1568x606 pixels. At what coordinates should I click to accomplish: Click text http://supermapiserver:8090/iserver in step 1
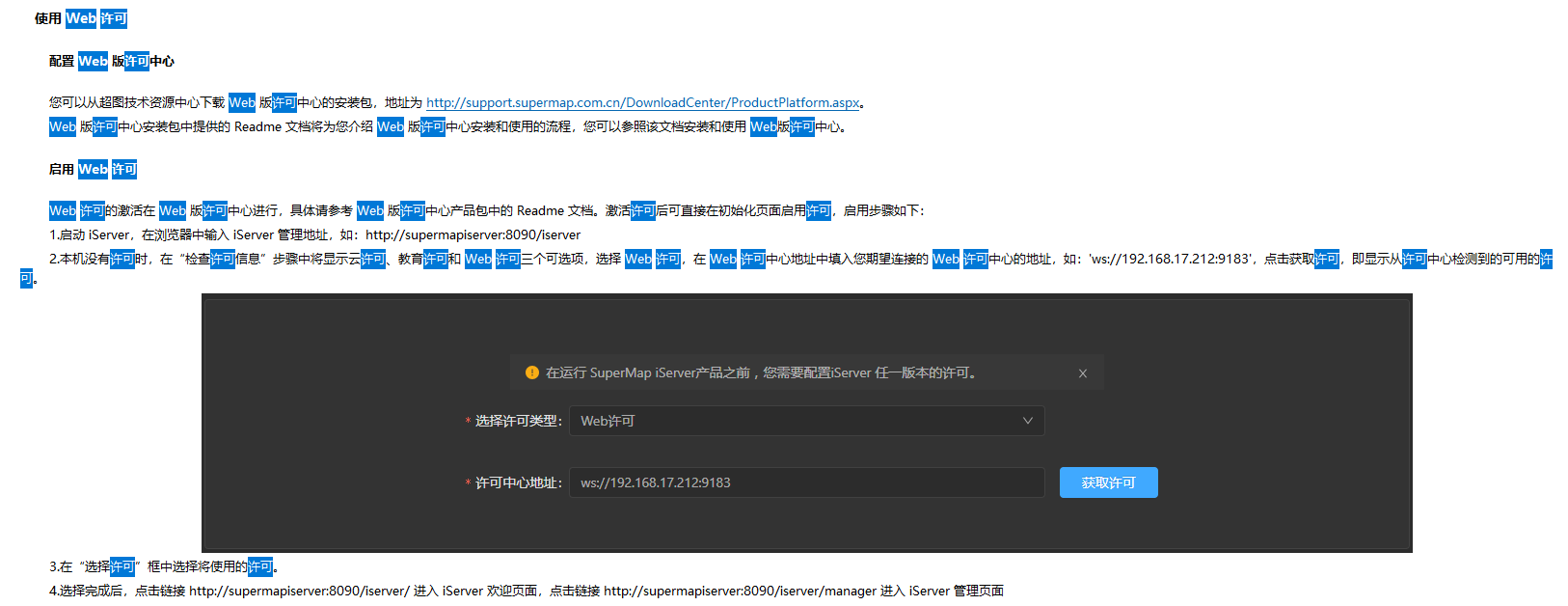click(473, 234)
